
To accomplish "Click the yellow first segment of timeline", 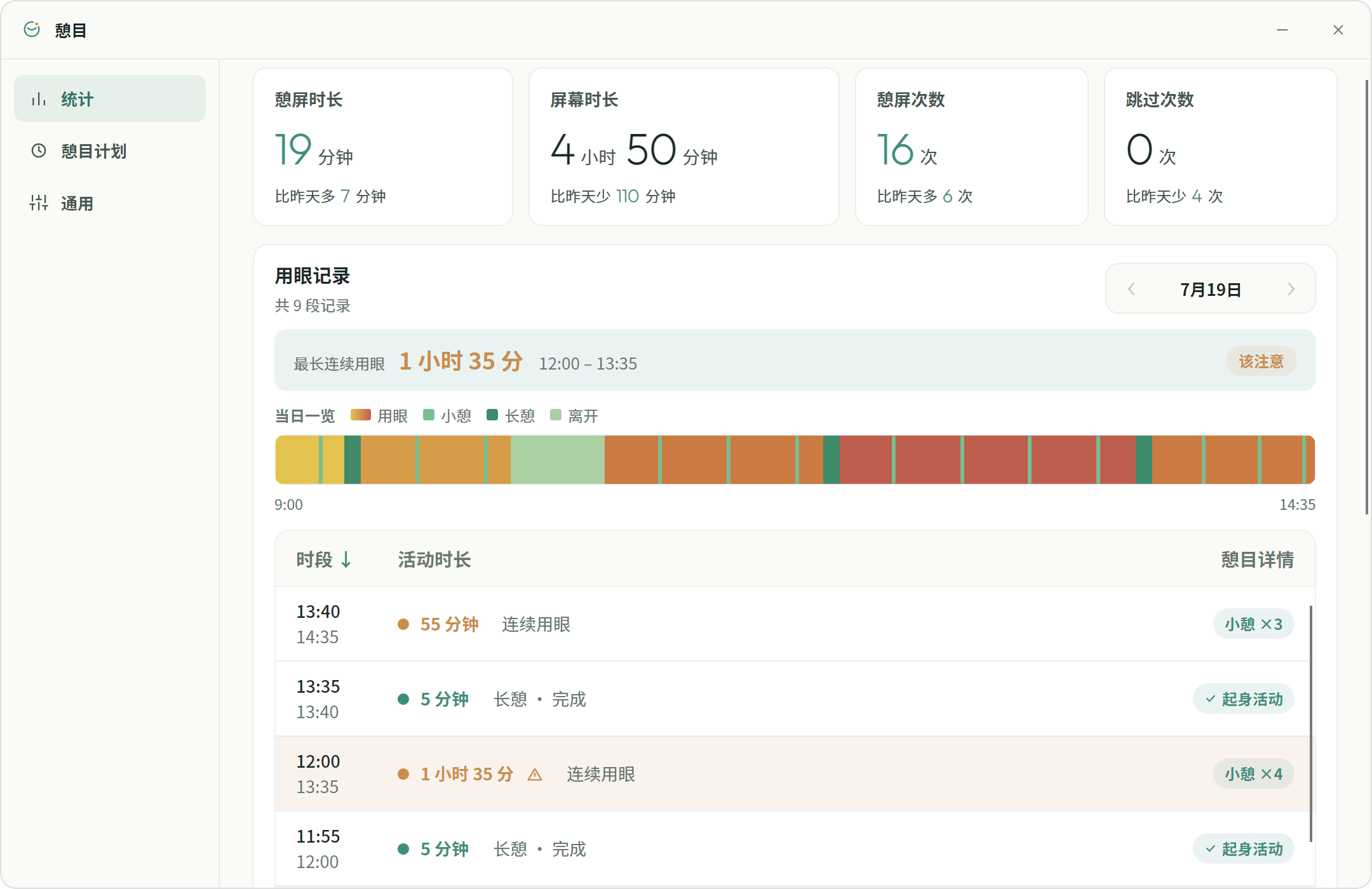I will (297, 460).
